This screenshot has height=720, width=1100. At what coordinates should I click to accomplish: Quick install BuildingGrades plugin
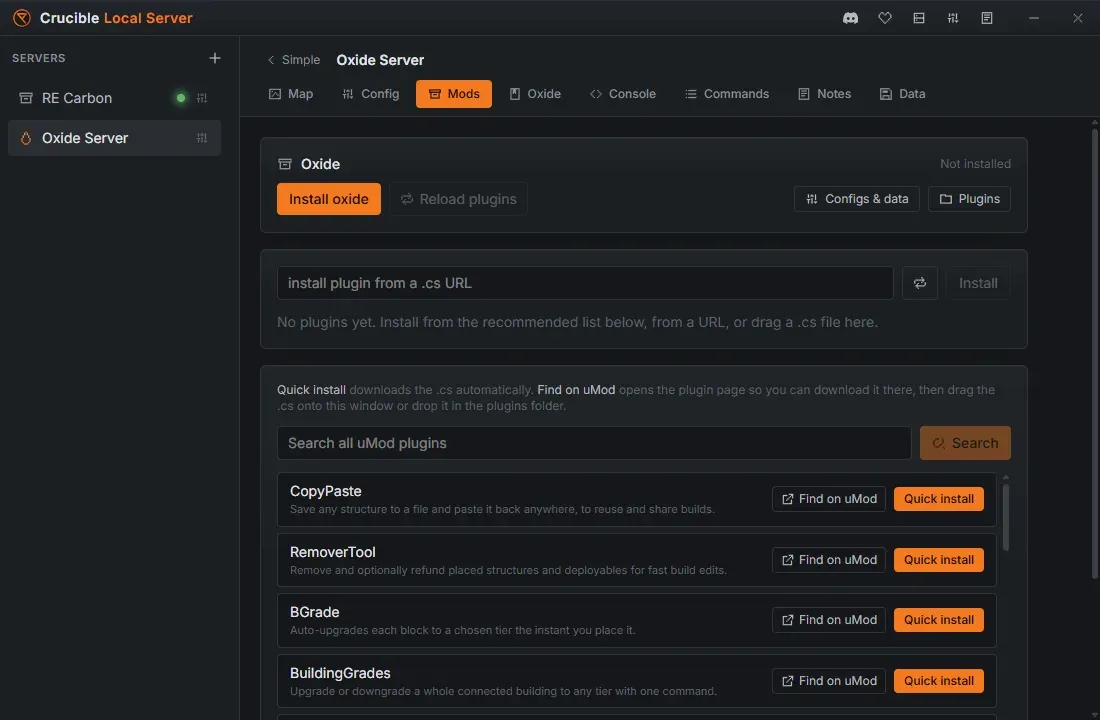939,681
